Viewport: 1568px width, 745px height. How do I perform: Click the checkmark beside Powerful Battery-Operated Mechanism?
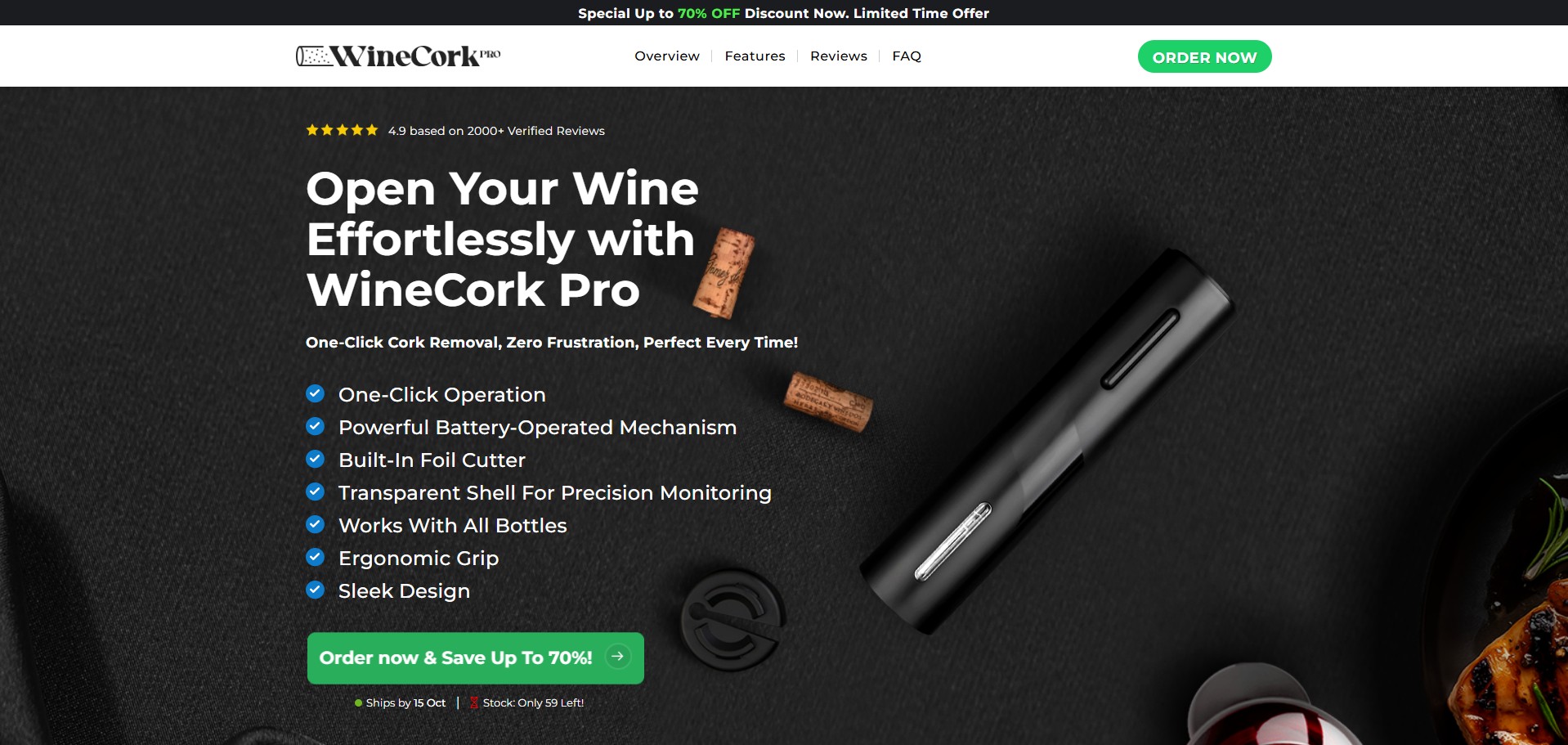316,426
